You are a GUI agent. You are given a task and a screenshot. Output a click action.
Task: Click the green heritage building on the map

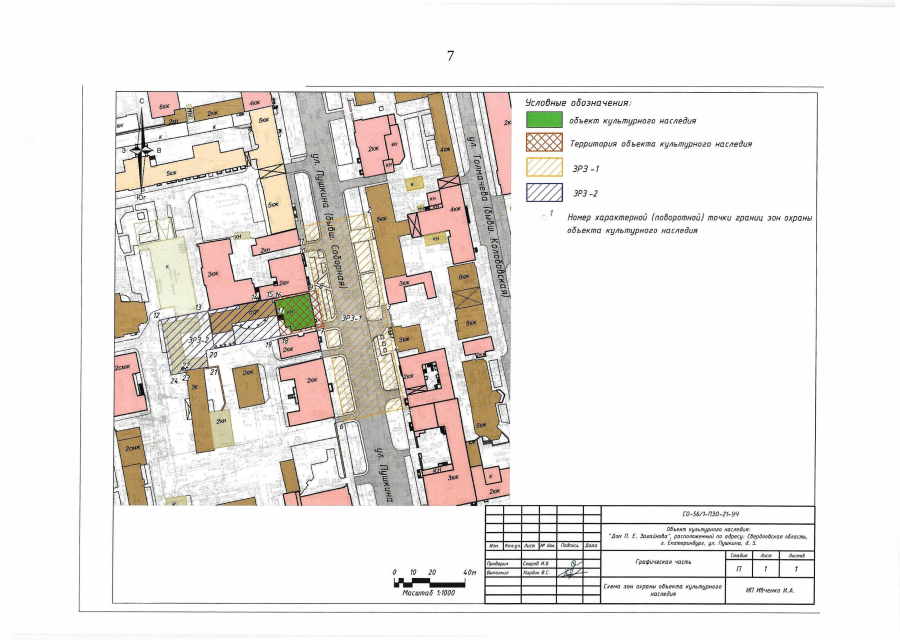tap(296, 311)
